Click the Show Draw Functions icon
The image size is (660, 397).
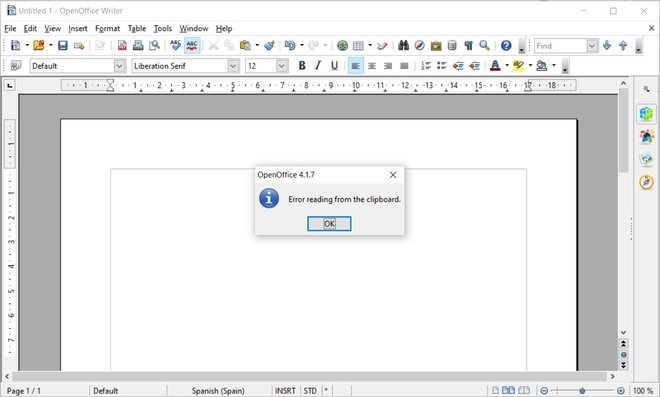382,45
